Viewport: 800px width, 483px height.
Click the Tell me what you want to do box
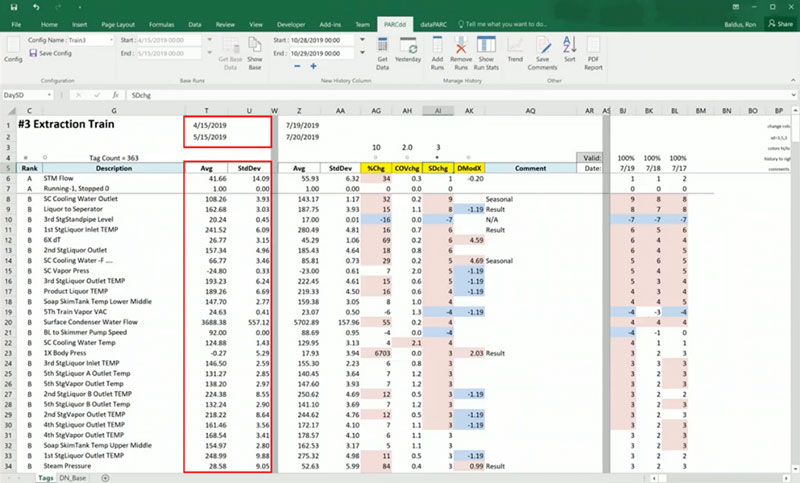(503, 24)
